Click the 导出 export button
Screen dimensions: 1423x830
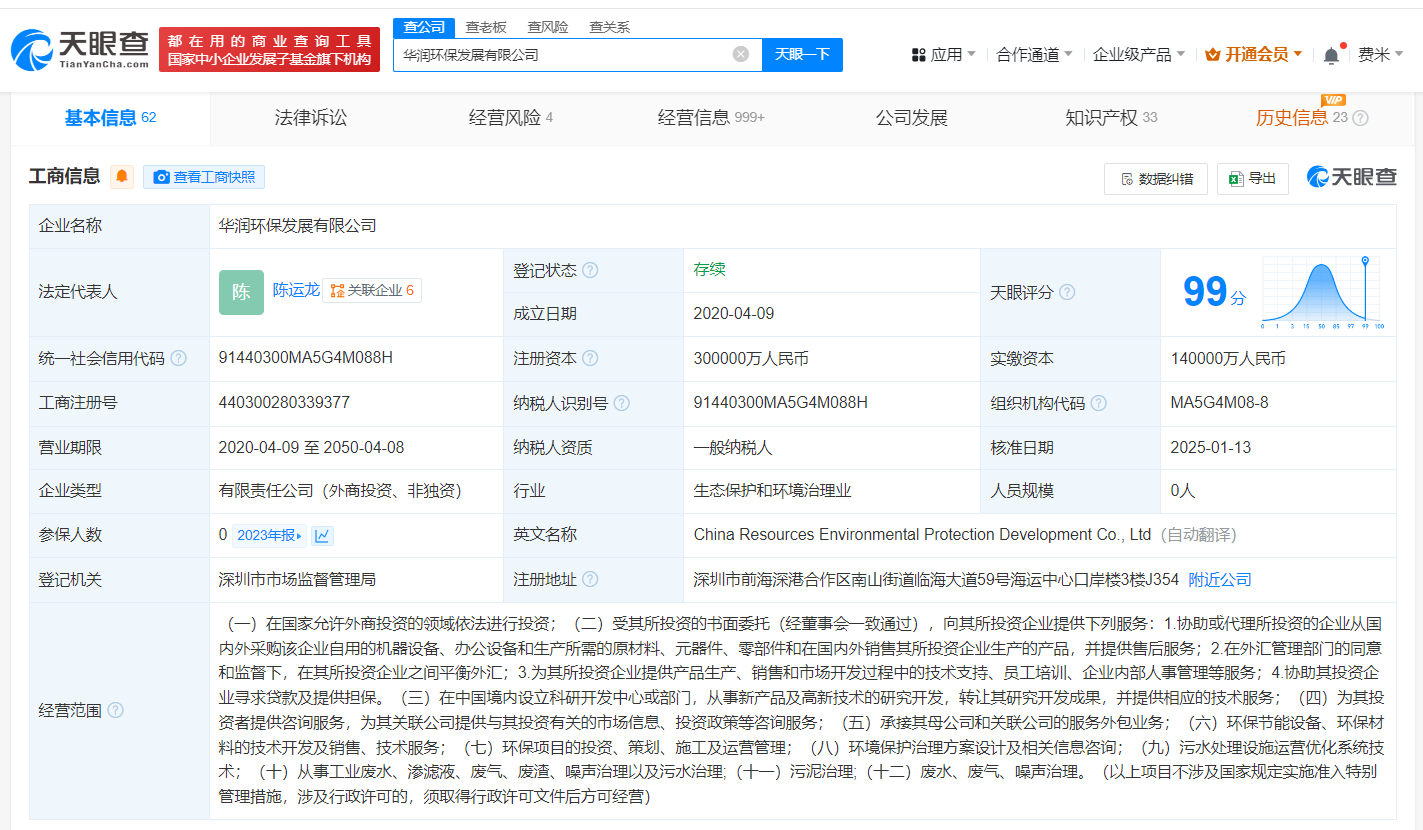point(1253,178)
